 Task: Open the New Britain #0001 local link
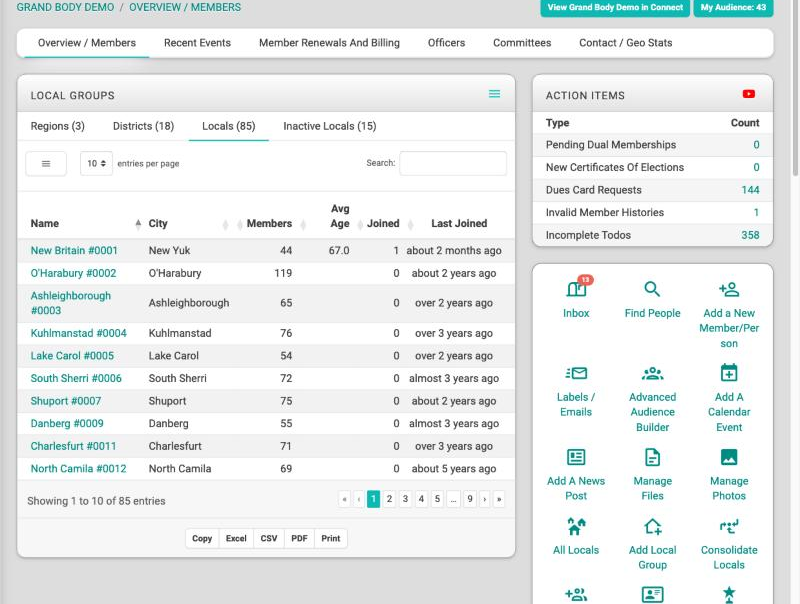point(74,250)
